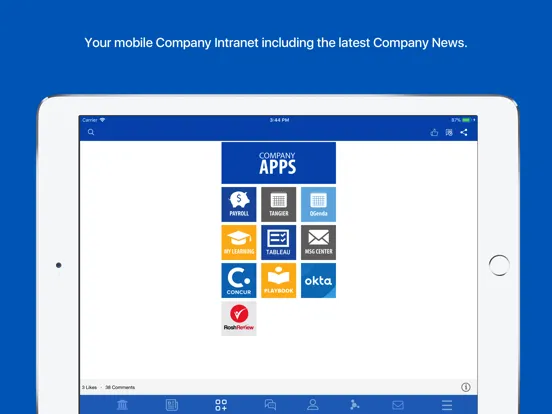552x414 pixels.
Task: Open the My Learning app tile
Action: click(239, 242)
